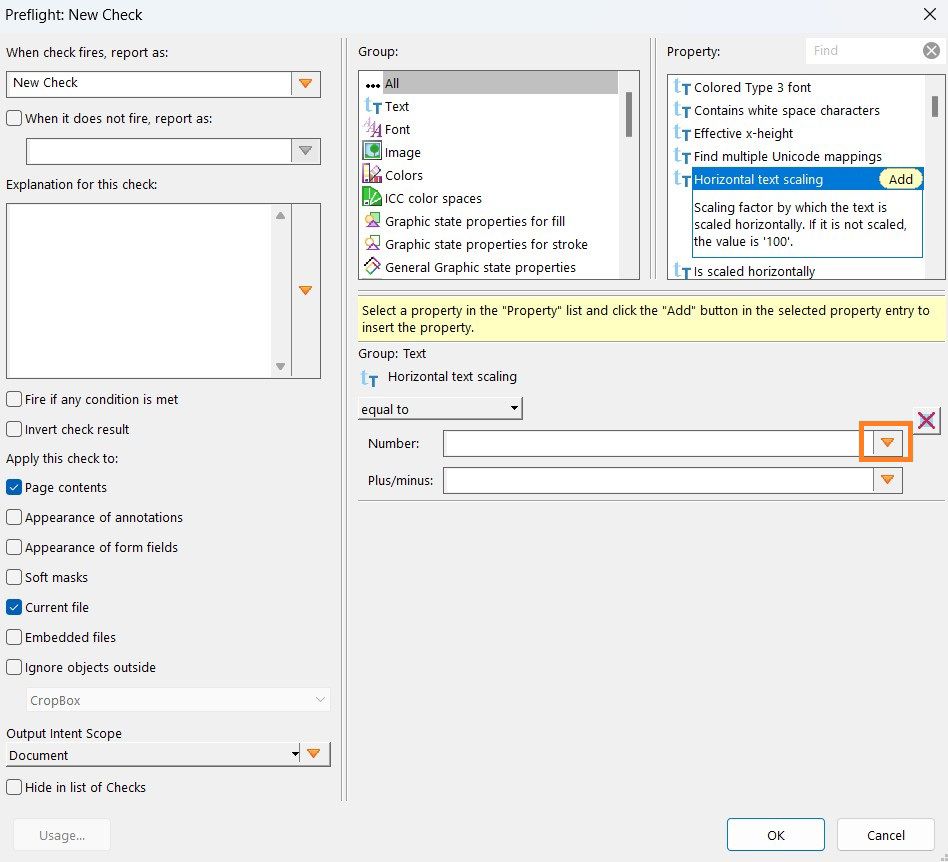Viewport: 948px width, 862px height.
Task: Clear the Find search field
Action: click(x=931, y=51)
